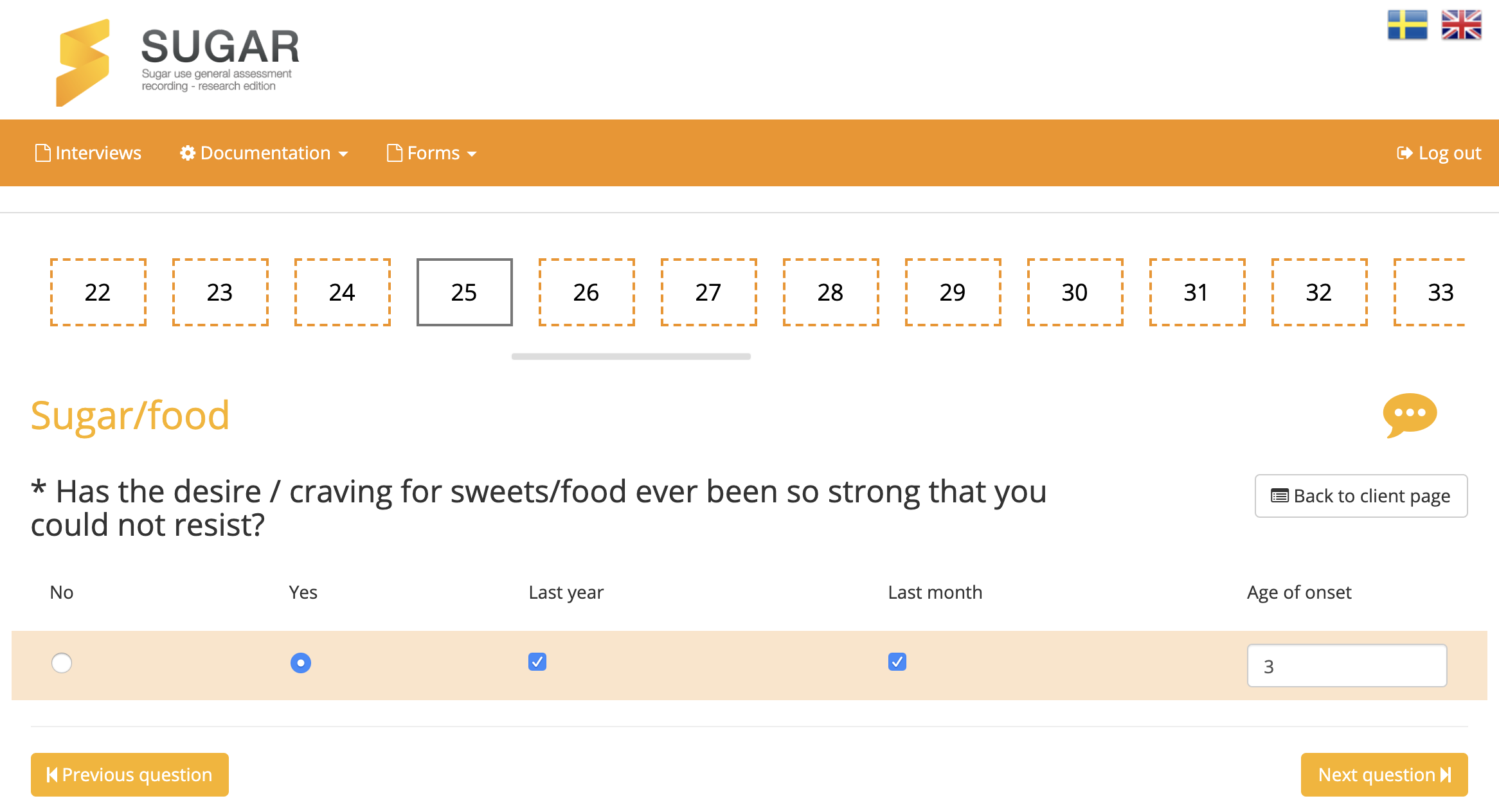Click the Log out icon

[x=1405, y=153]
